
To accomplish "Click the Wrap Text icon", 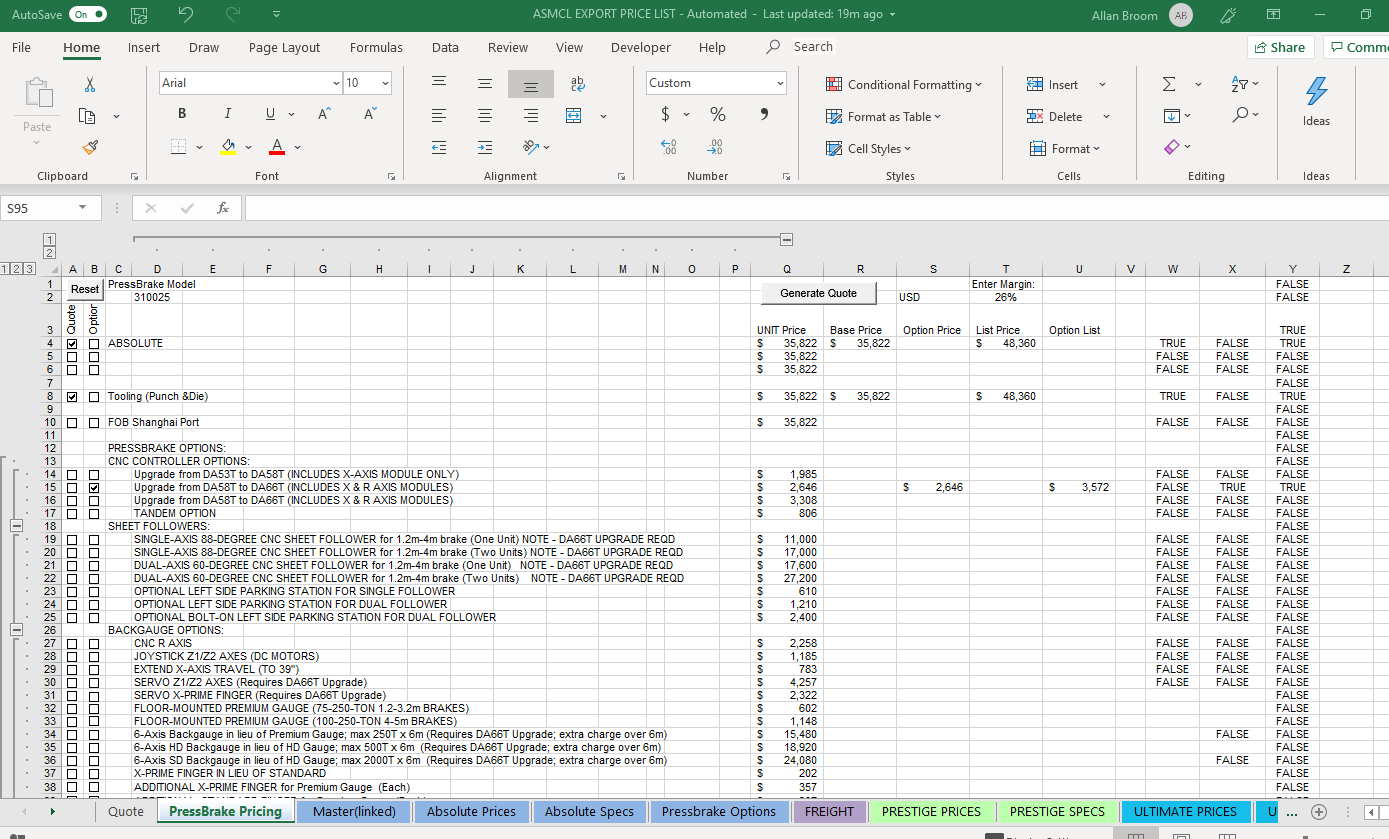I will [x=578, y=84].
